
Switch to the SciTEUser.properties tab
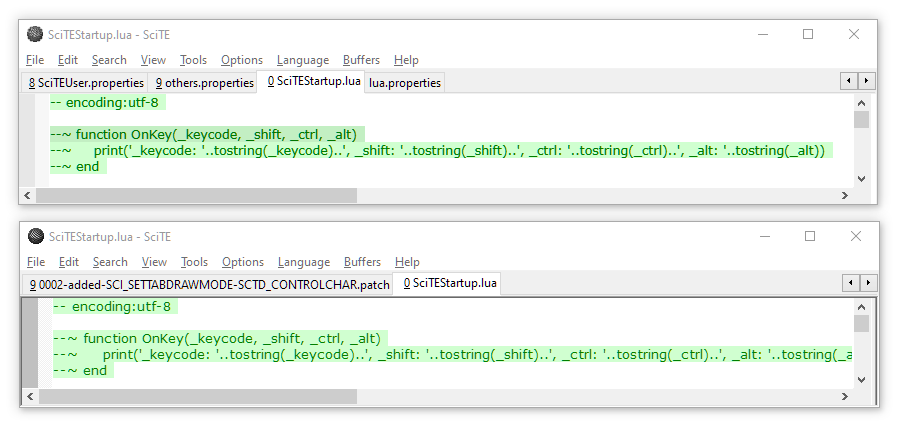(x=86, y=83)
